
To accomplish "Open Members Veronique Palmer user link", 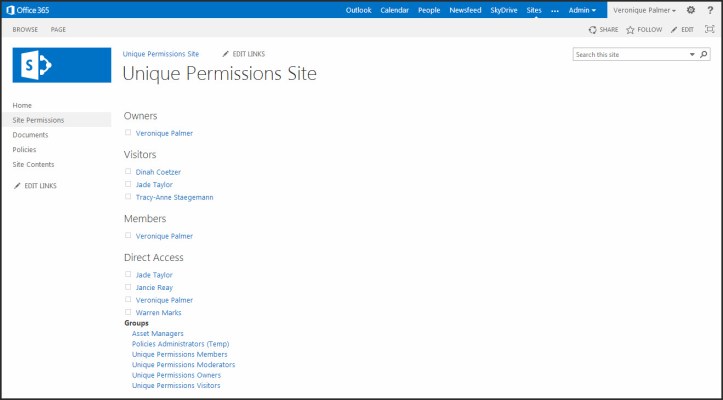I will pos(164,236).
